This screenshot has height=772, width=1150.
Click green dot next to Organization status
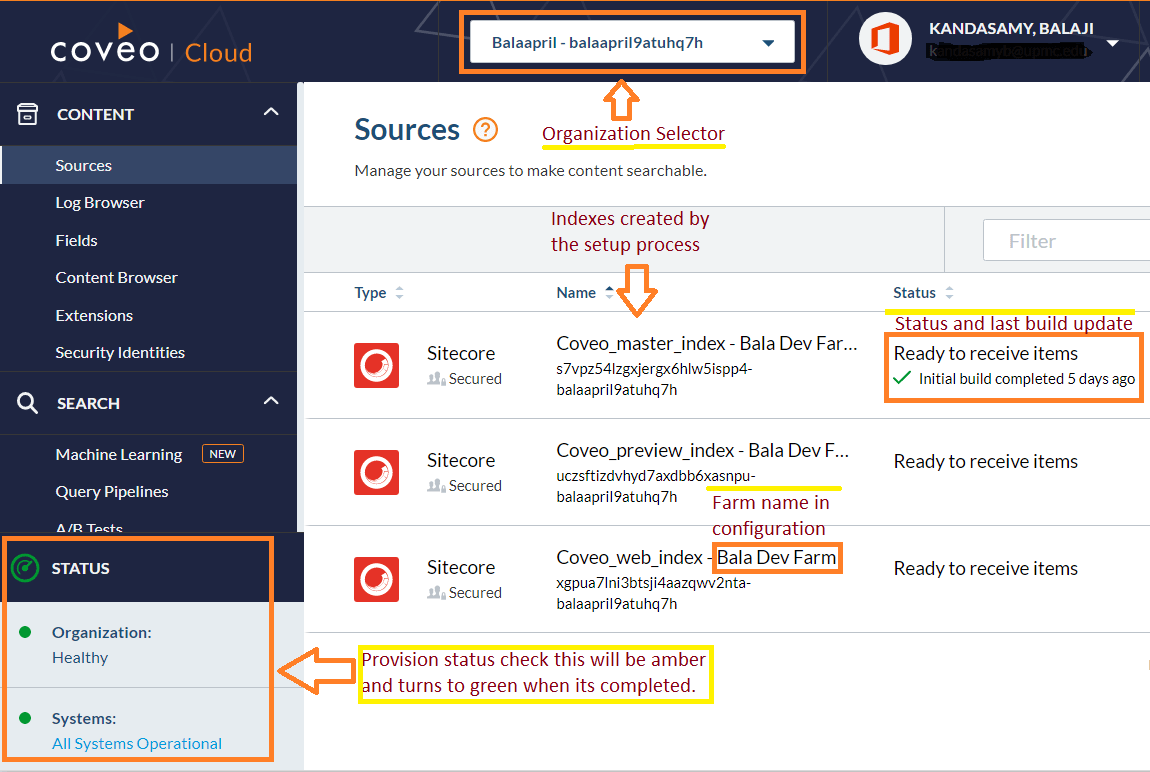pyautogui.click(x=25, y=632)
